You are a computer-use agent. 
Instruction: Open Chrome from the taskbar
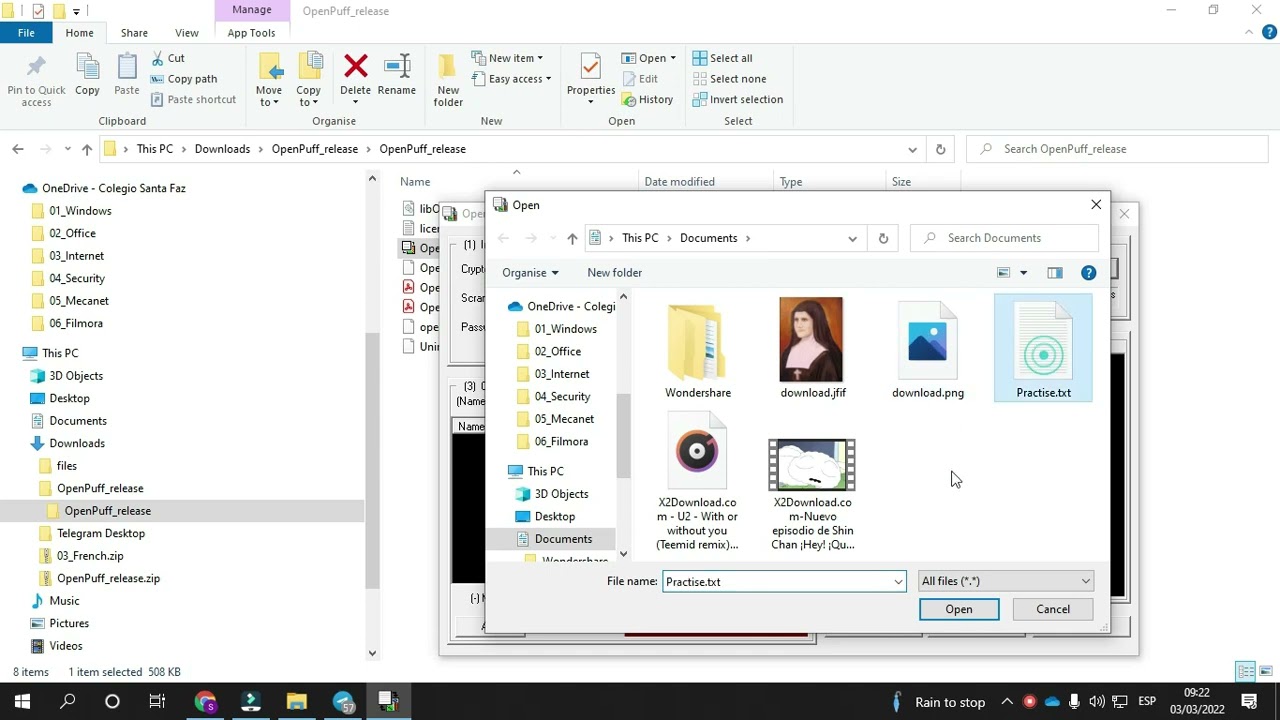coord(205,702)
